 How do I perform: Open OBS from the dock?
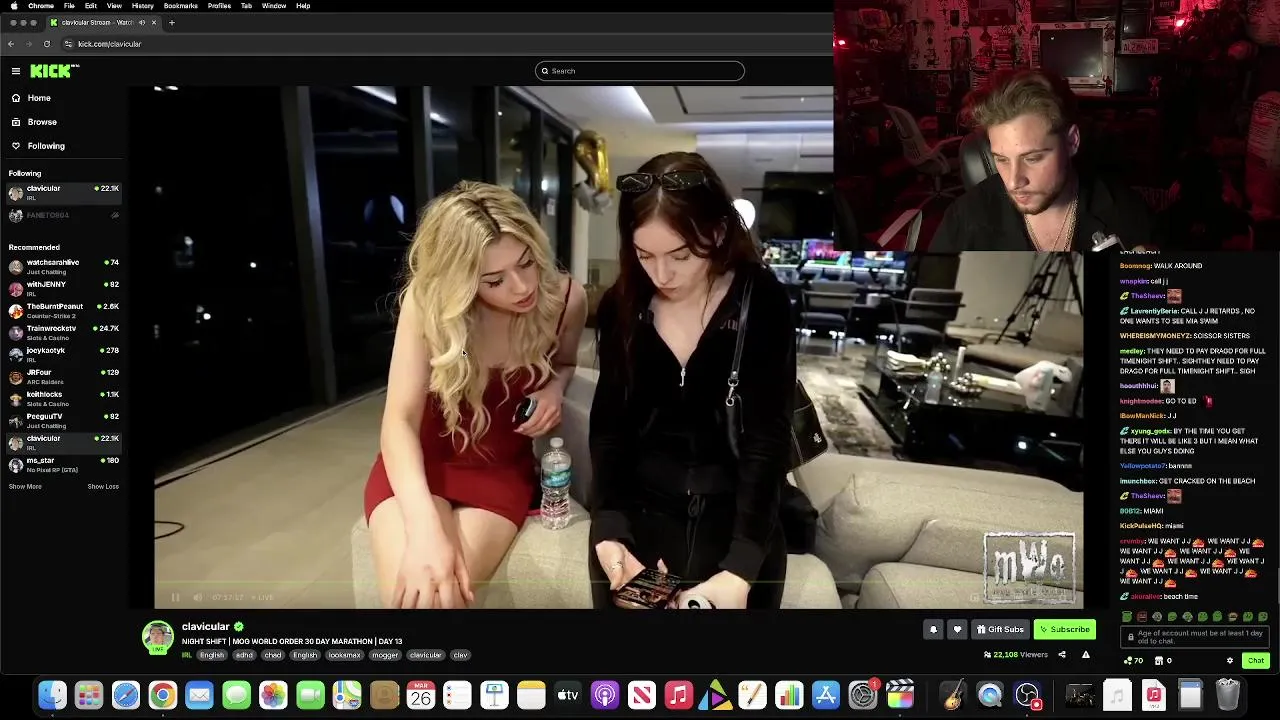coord(1027,695)
